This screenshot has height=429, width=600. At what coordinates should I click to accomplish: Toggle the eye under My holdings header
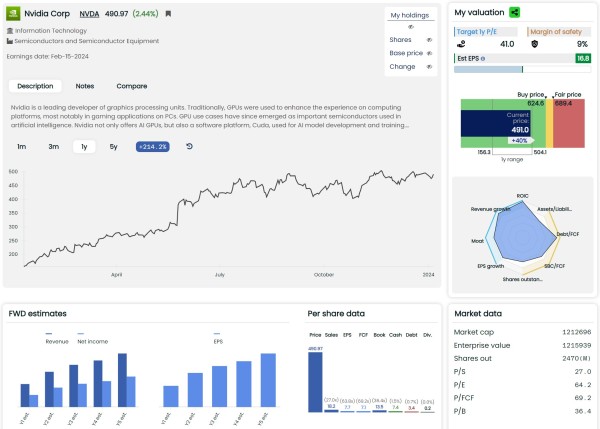coord(410,27)
